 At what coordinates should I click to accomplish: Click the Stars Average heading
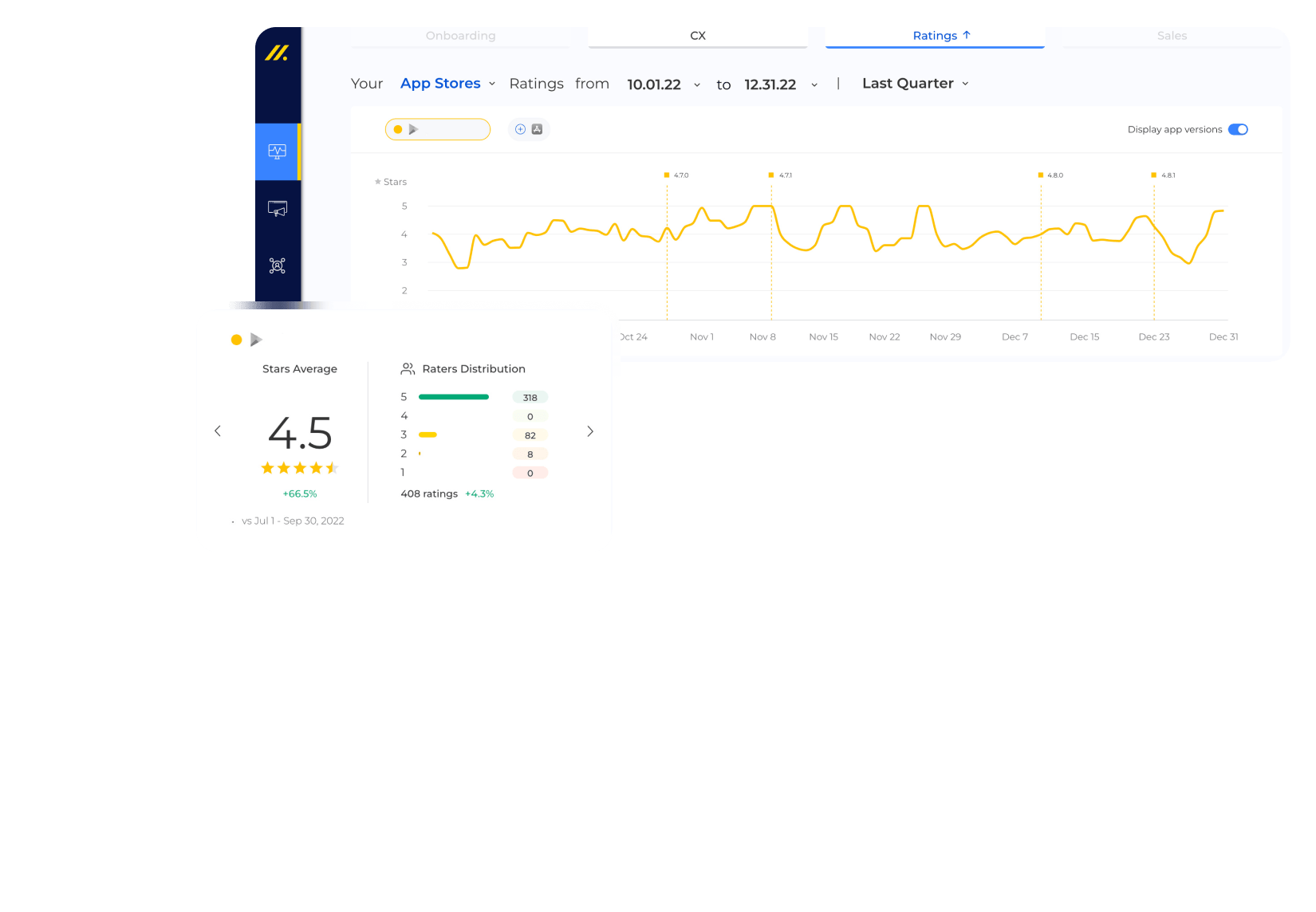300,369
